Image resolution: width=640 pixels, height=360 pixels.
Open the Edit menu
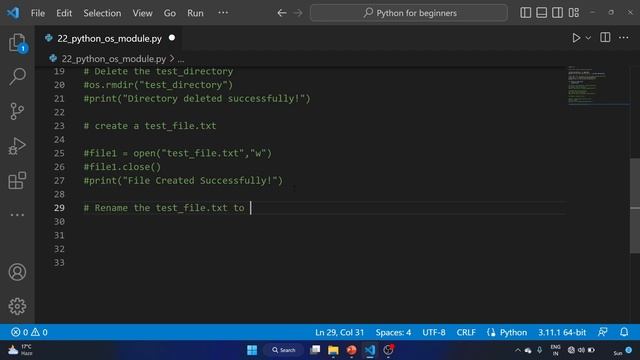click(x=64, y=13)
